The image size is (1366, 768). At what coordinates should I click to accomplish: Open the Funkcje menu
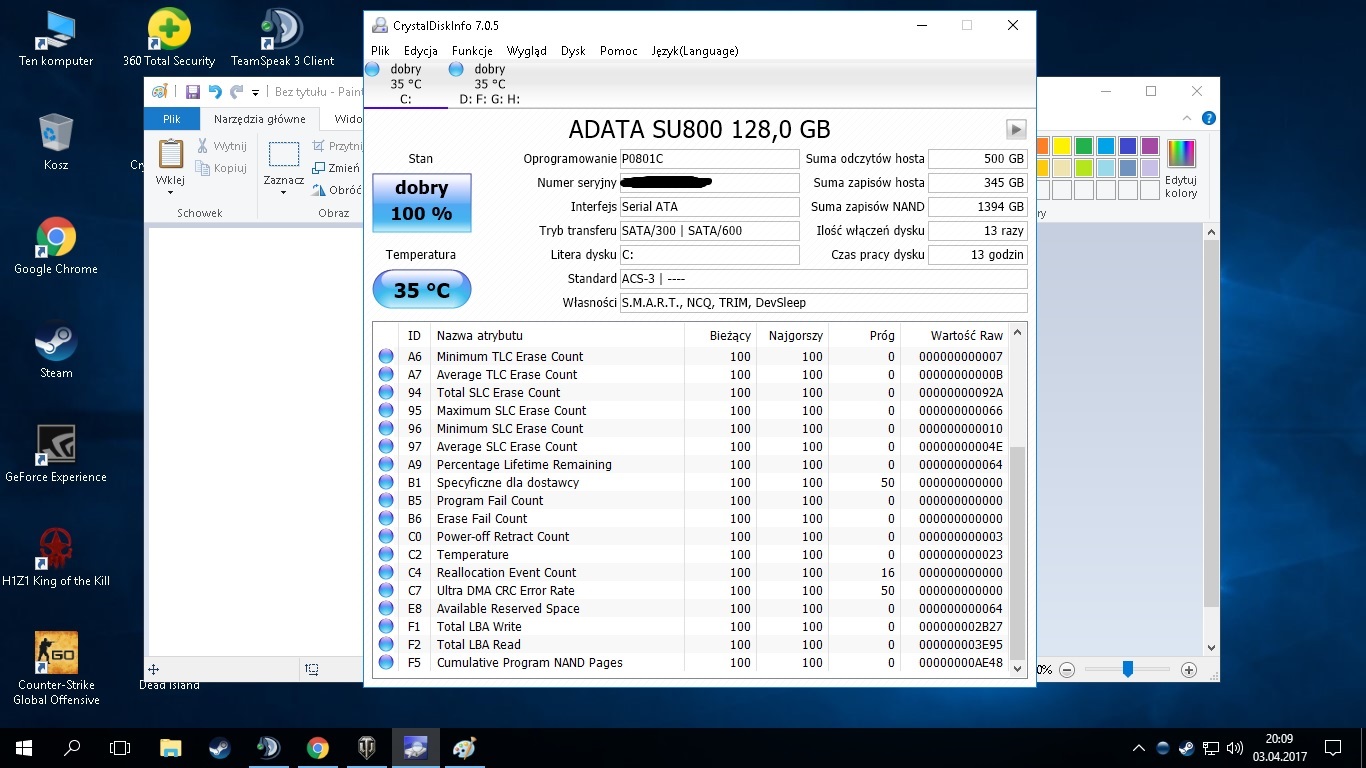tap(472, 51)
